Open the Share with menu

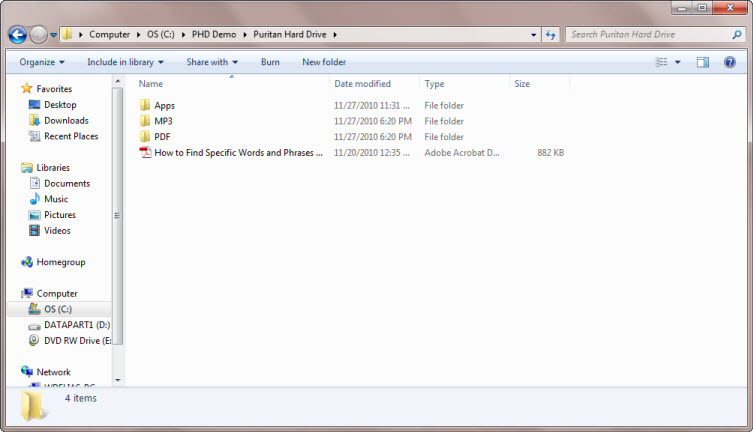tap(212, 62)
